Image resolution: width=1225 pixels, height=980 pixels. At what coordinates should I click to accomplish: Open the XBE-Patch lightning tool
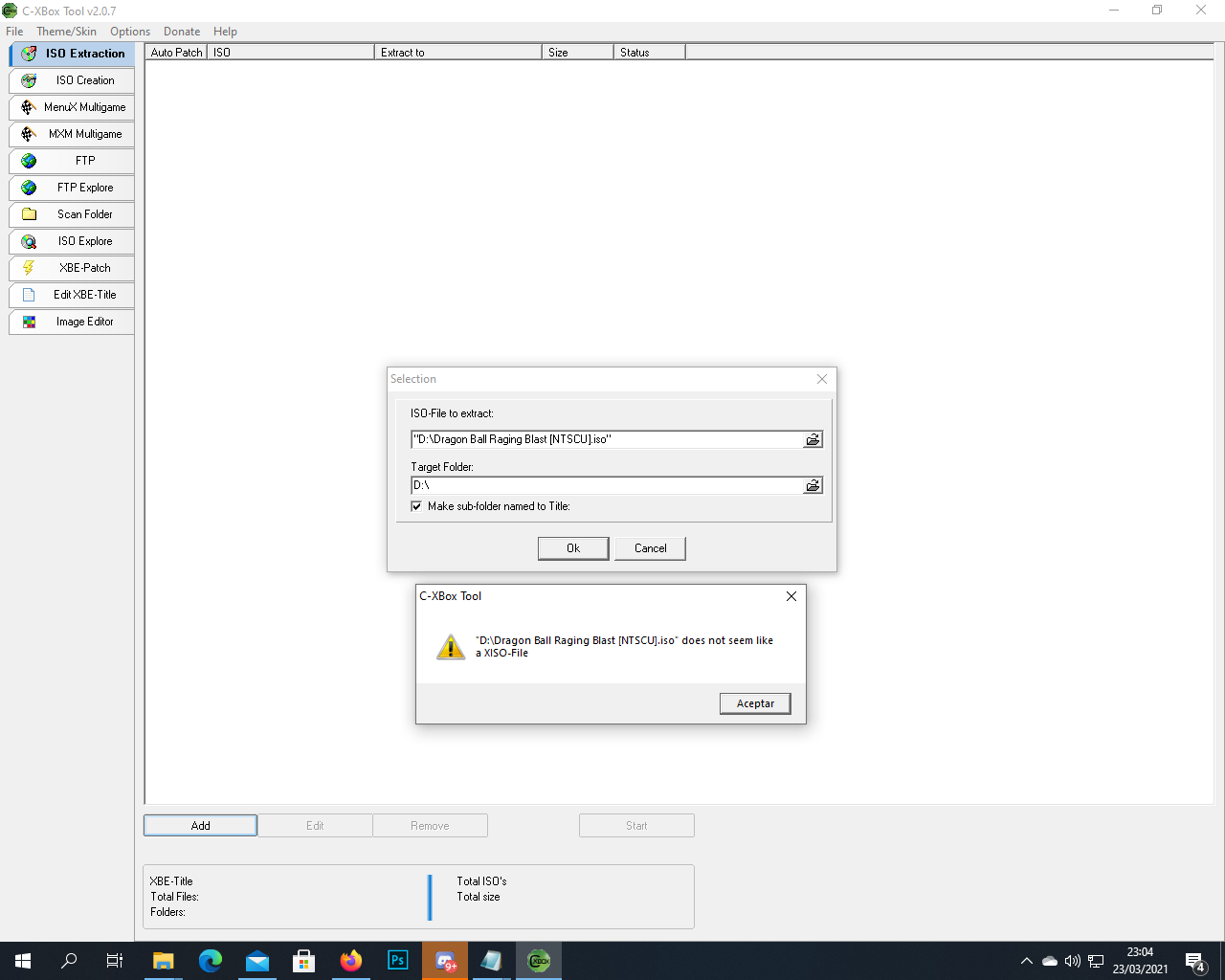pyautogui.click(x=72, y=268)
